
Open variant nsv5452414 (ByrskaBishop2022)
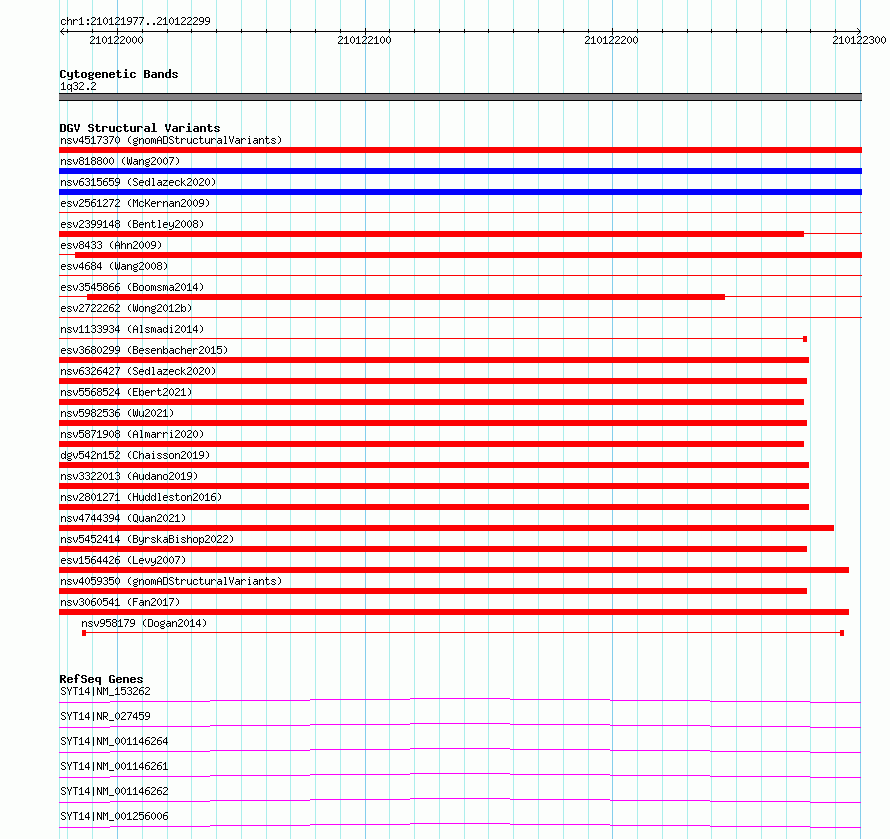click(147, 539)
